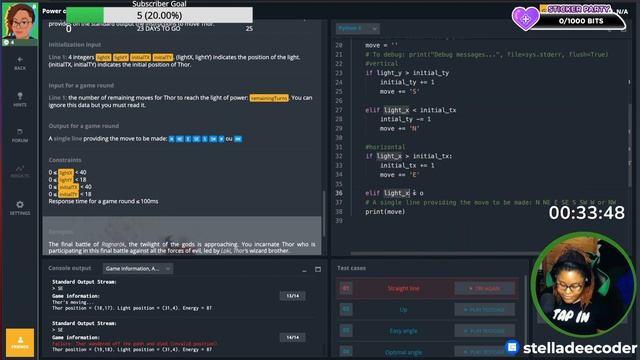Click the Constraints heading

65,160
